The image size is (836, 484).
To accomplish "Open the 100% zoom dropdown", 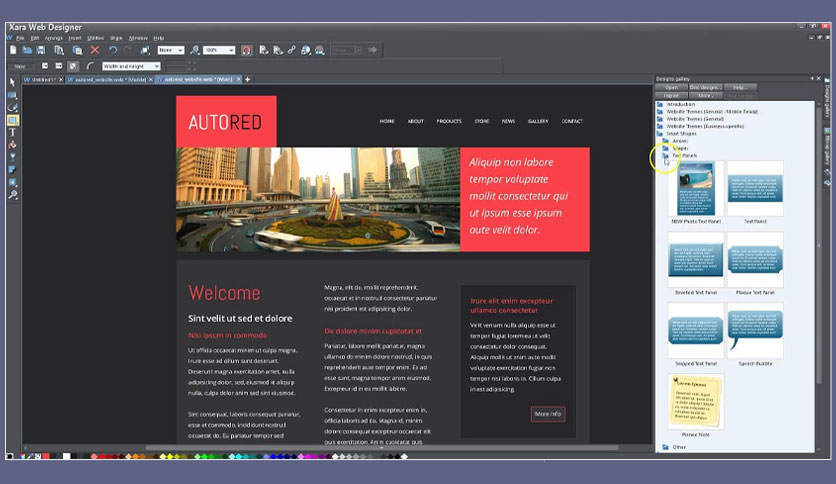I will [219, 50].
